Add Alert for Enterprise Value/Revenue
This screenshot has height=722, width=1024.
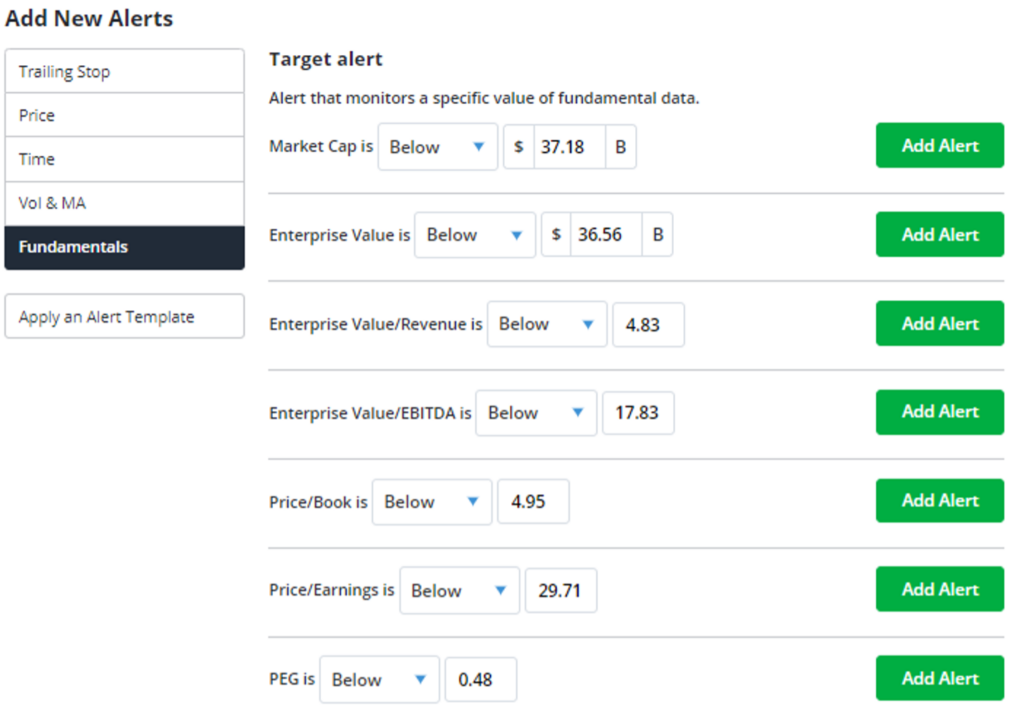click(x=940, y=324)
